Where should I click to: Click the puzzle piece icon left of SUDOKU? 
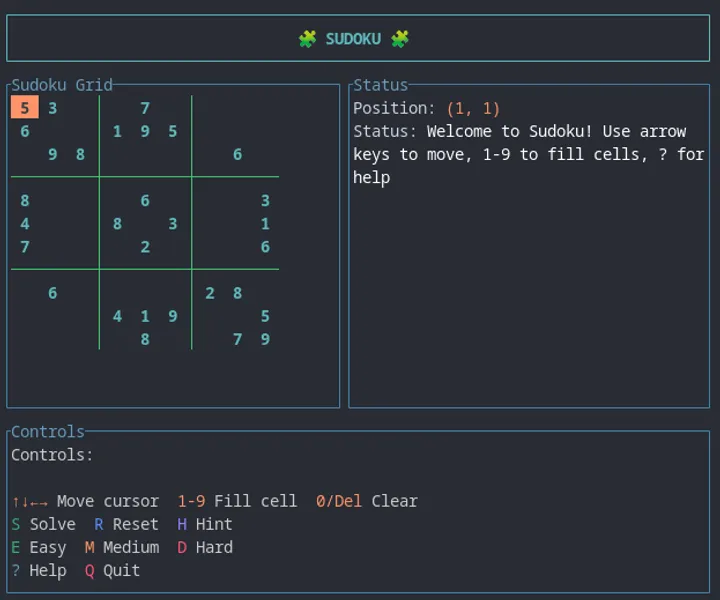307,39
